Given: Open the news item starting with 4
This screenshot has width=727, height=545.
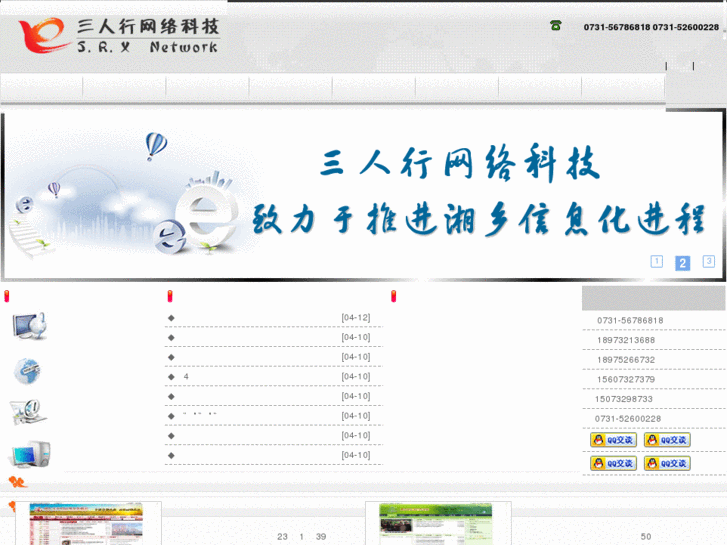Looking at the screenshot, I should (274, 377).
